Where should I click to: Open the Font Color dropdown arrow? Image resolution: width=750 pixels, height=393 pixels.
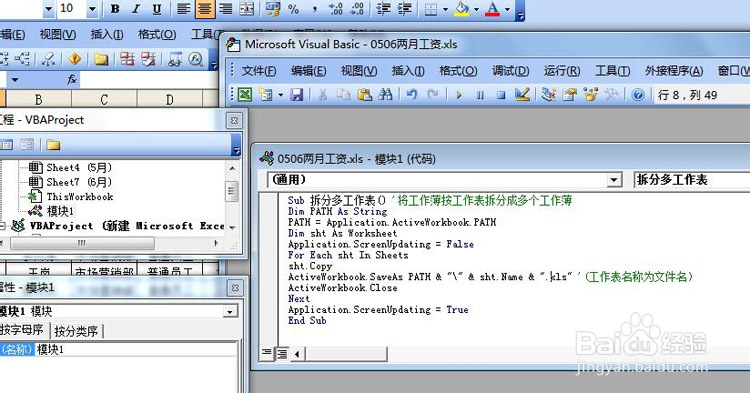pyautogui.click(x=507, y=9)
